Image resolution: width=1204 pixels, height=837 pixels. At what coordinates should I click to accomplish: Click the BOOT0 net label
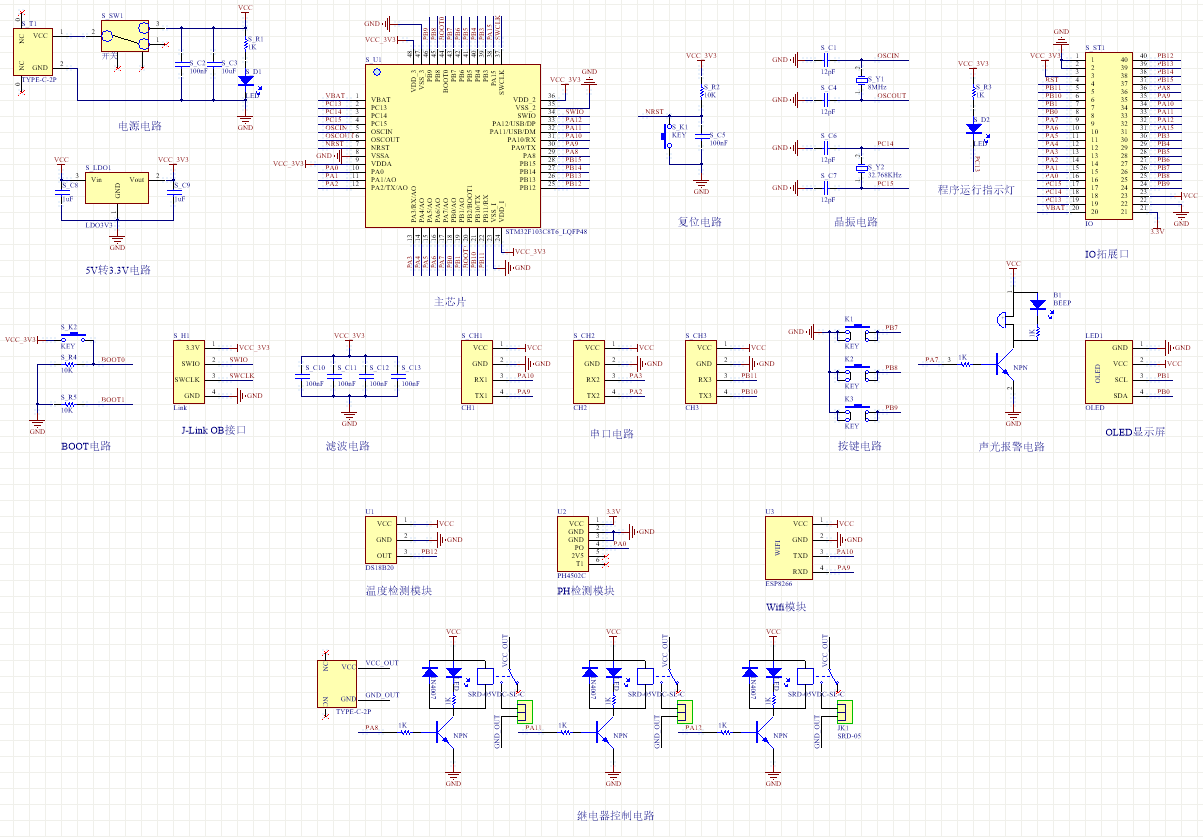click(x=113, y=359)
